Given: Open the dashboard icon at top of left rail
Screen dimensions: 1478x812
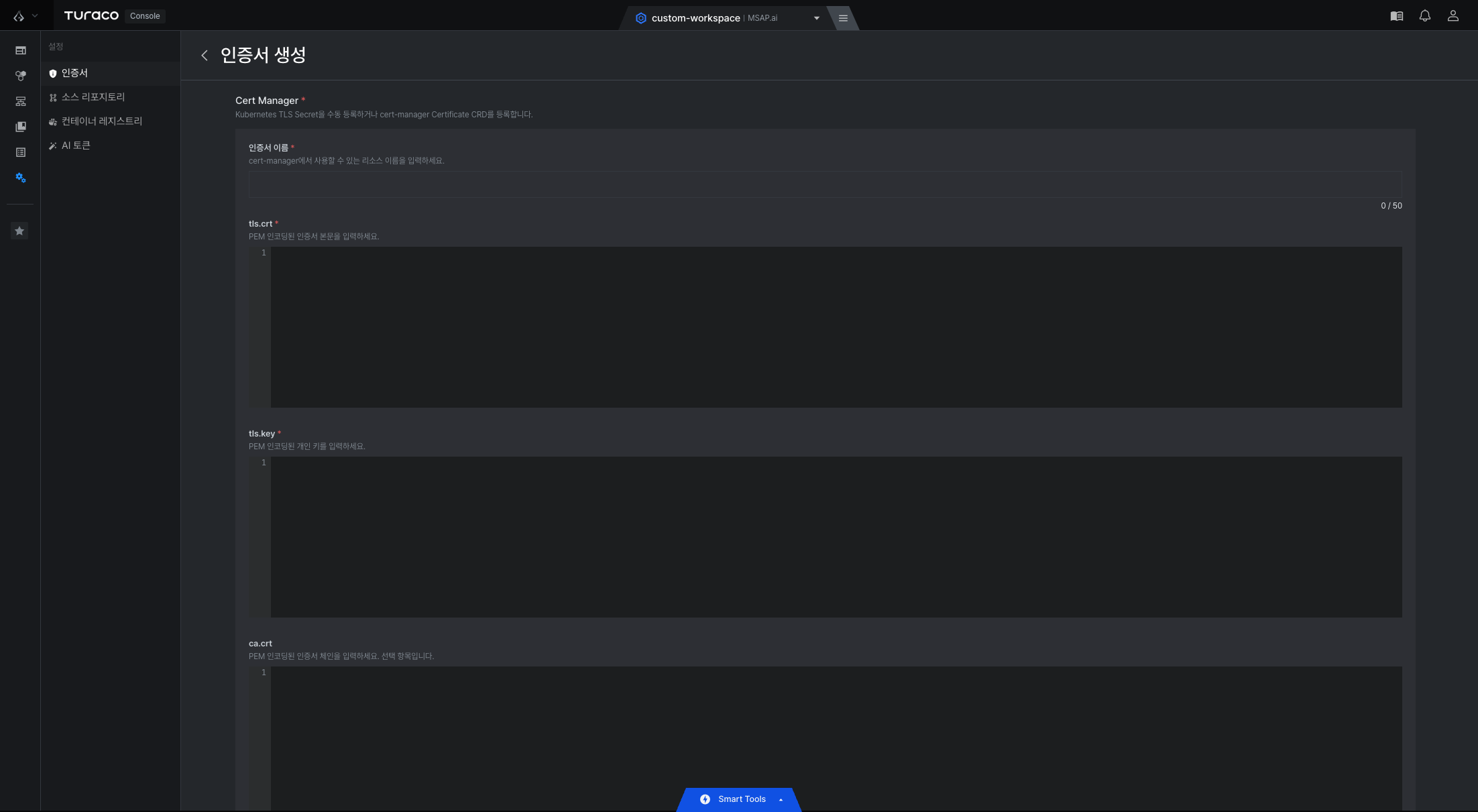Looking at the screenshot, I should (x=21, y=50).
